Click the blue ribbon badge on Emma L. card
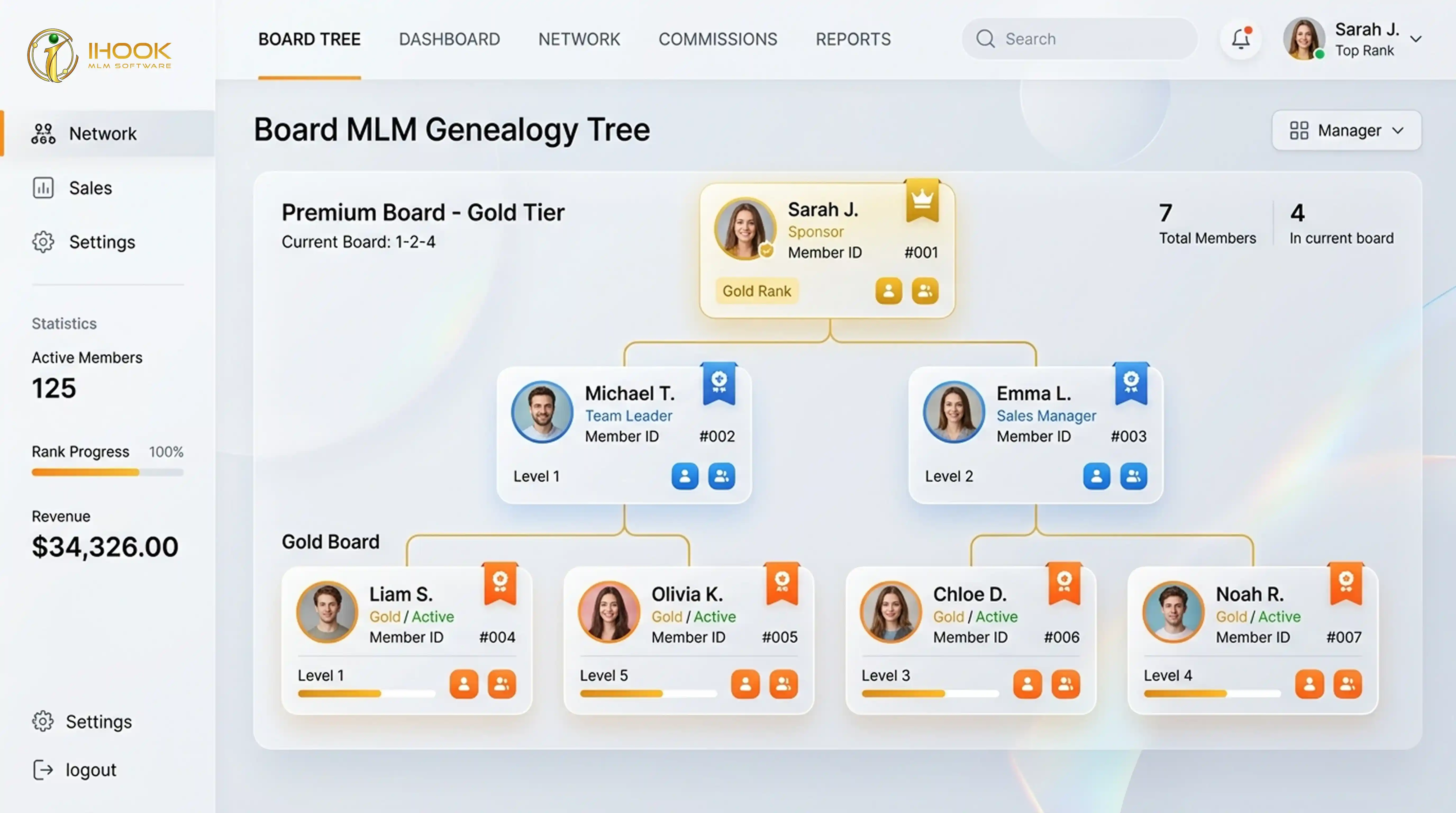The width and height of the screenshot is (1456, 813). click(x=1131, y=384)
